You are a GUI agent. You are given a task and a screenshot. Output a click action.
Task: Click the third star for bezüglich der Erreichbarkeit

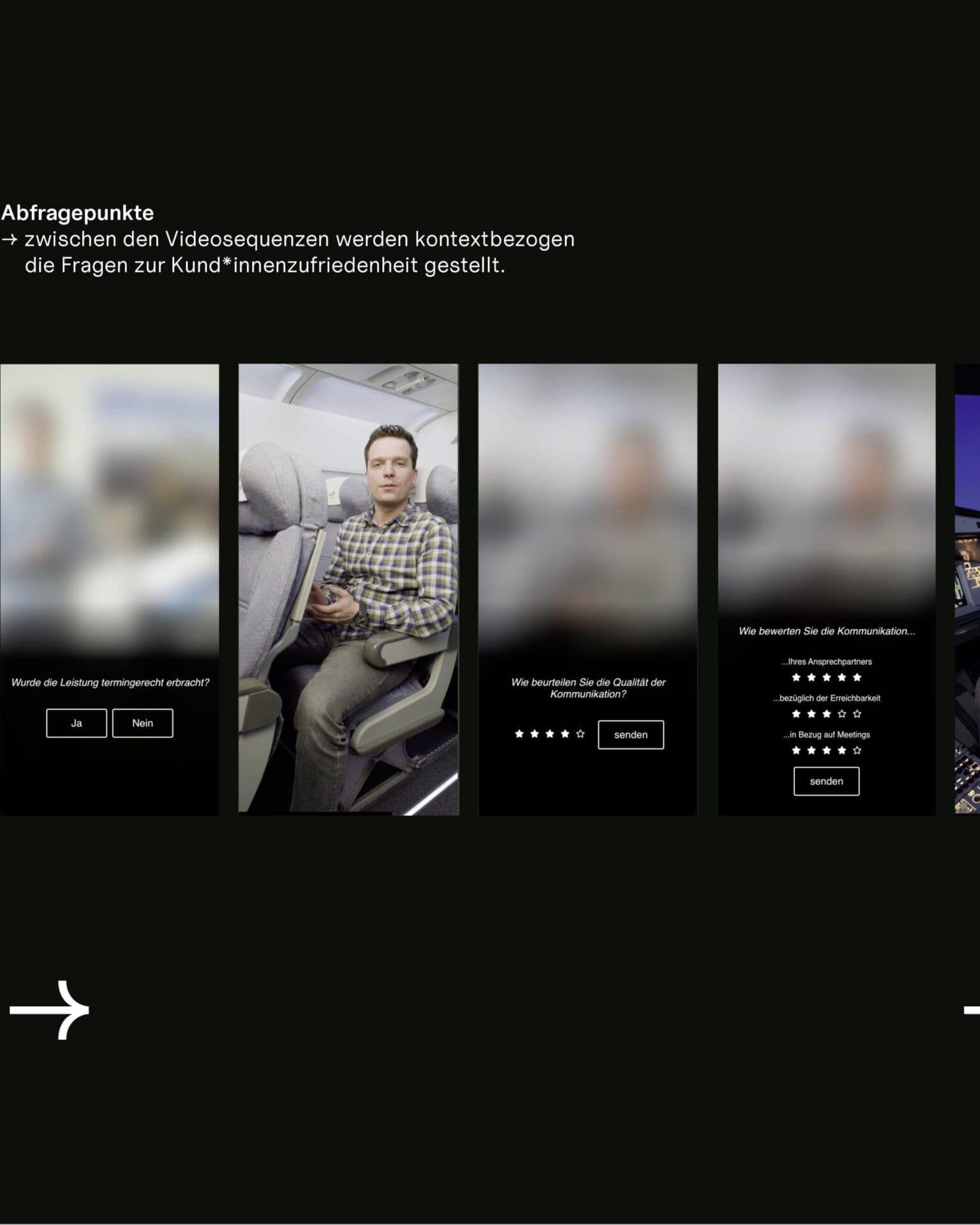point(826,714)
